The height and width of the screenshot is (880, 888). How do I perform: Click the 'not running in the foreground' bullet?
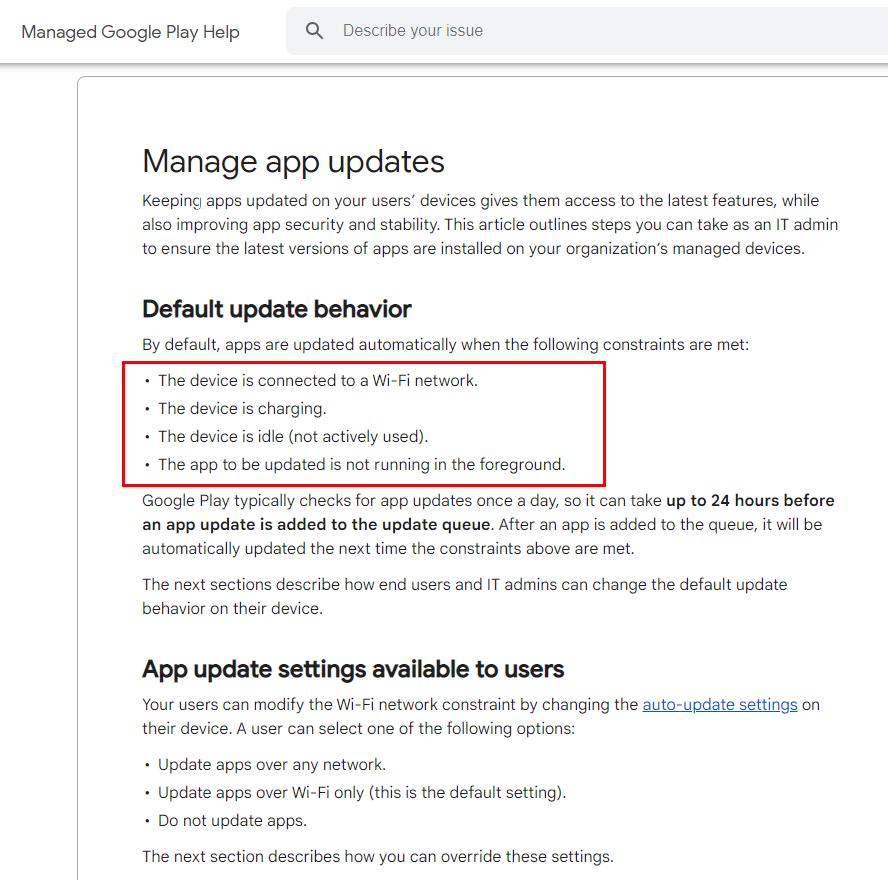click(361, 464)
